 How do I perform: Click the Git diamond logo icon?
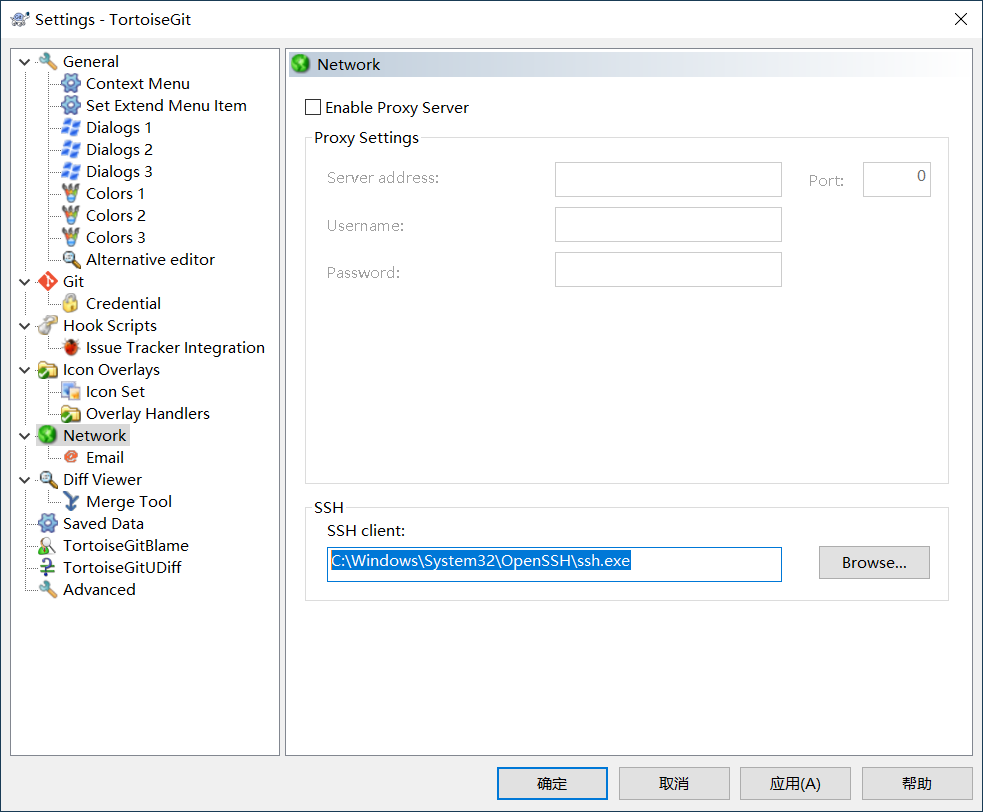coord(48,282)
